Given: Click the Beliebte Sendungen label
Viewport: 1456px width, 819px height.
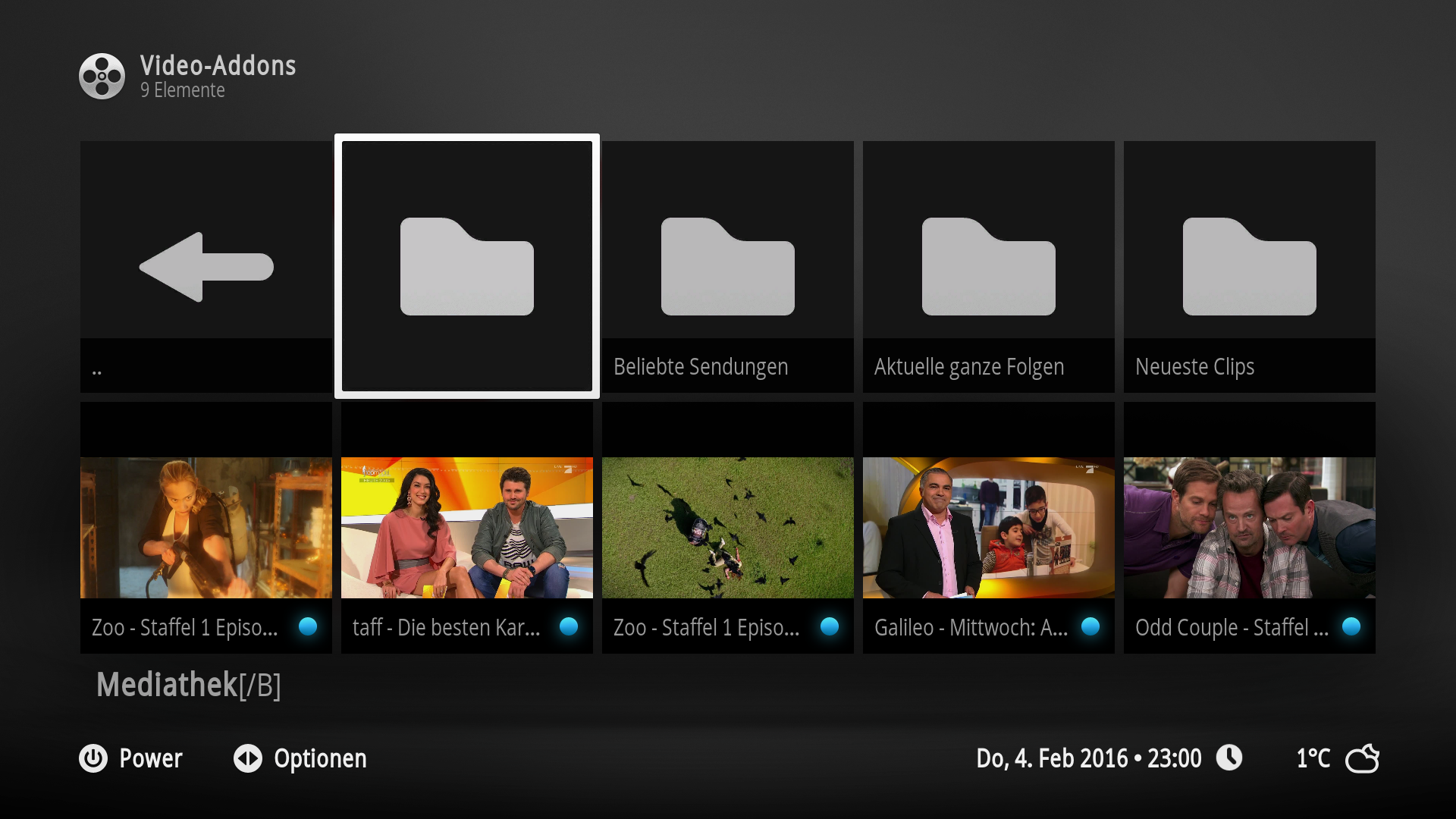Looking at the screenshot, I should pos(701,367).
